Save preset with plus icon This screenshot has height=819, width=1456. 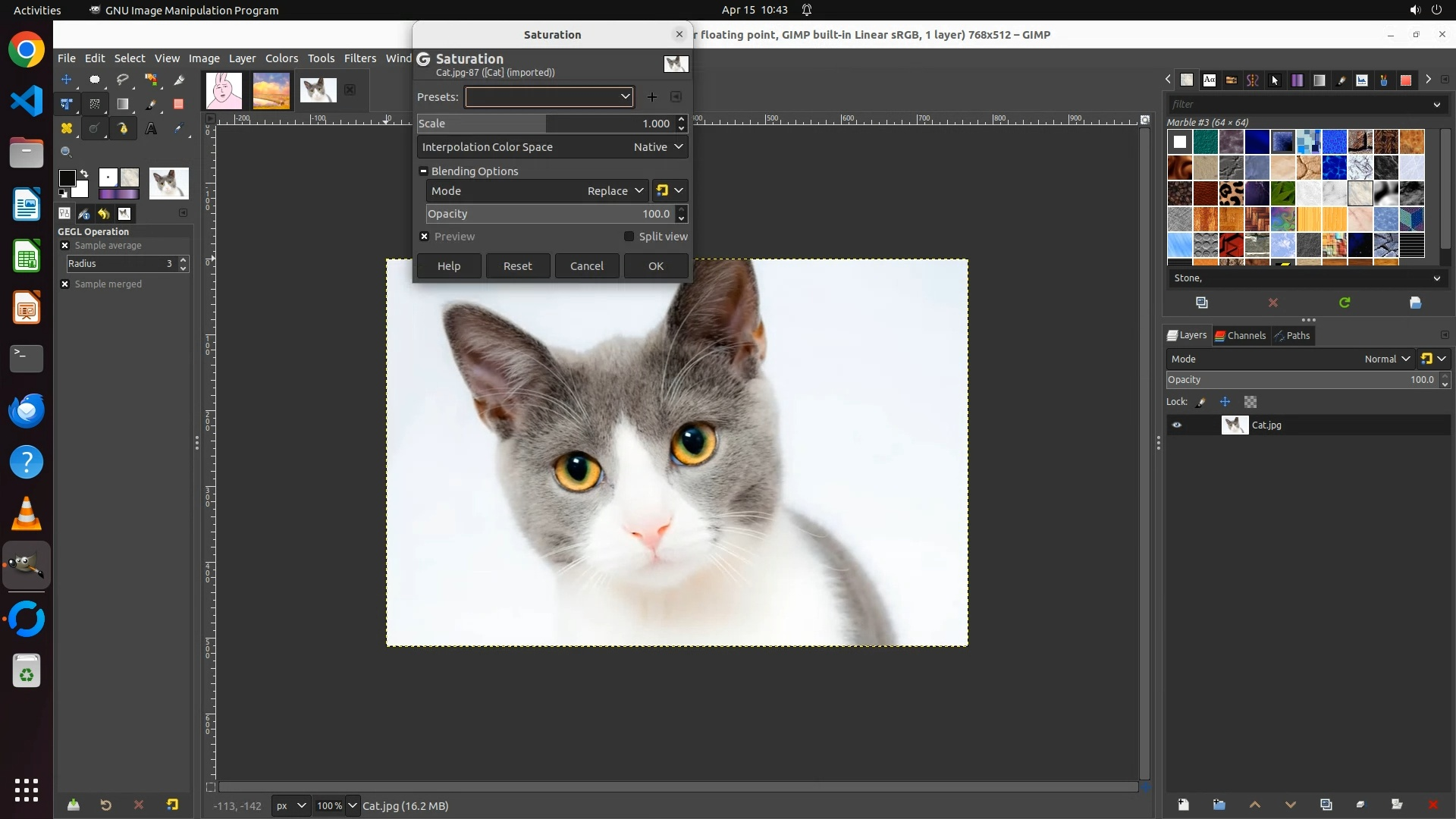(651, 97)
